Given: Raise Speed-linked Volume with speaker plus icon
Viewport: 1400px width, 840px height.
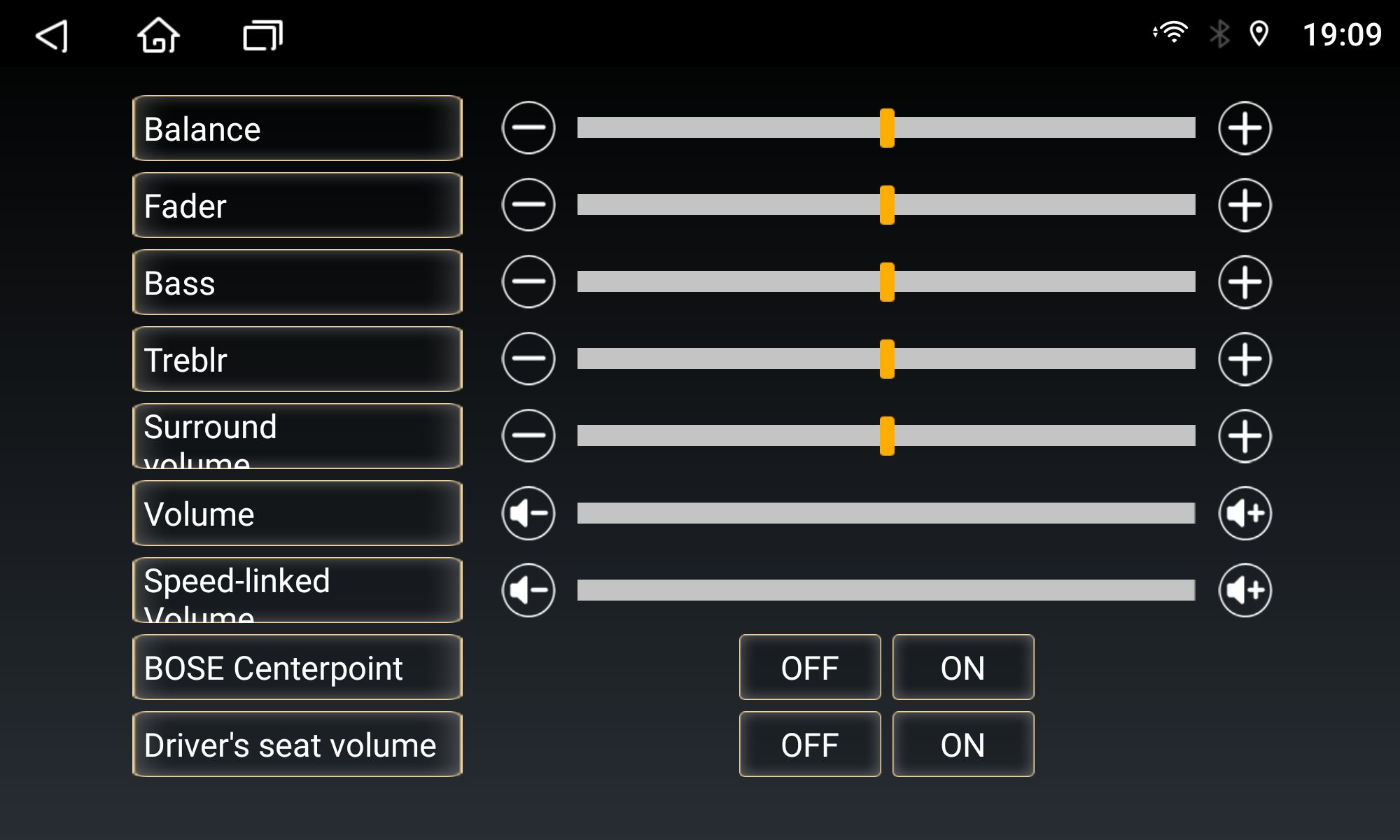Looking at the screenshot, I should pos(1245,590).
